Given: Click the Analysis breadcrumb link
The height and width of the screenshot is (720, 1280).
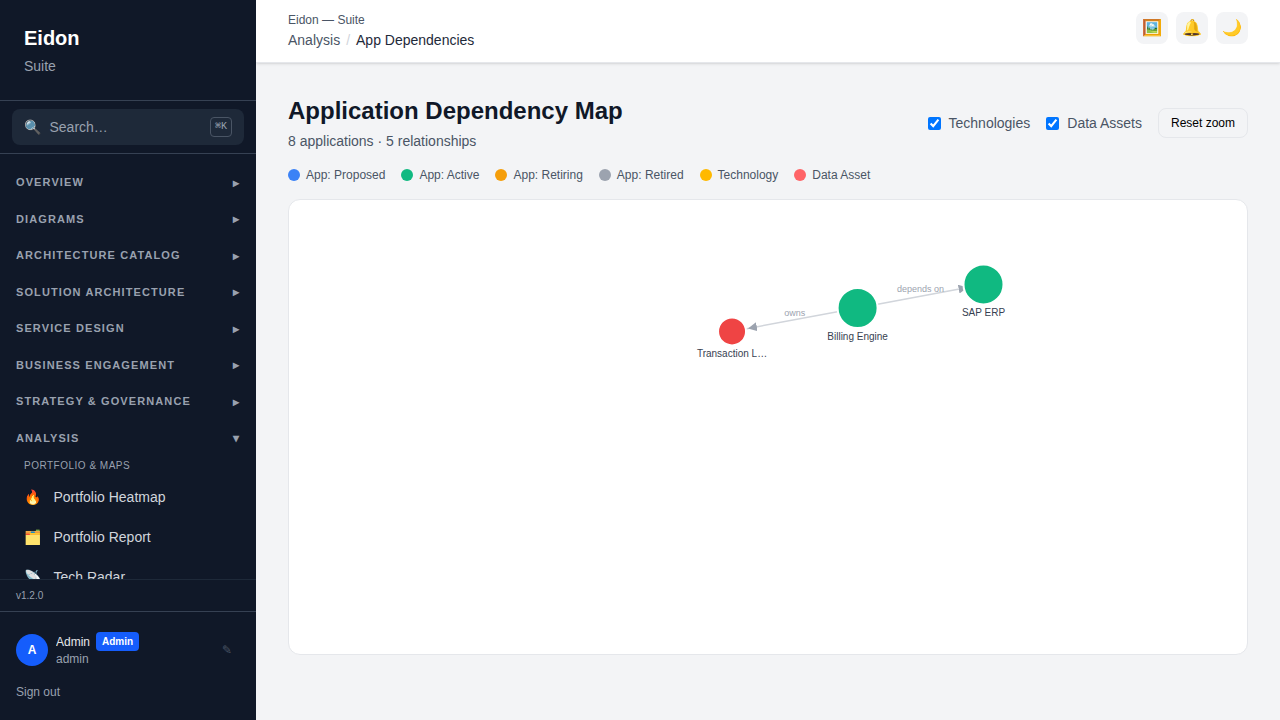Looking at the screenshot, I should (314, 40).
